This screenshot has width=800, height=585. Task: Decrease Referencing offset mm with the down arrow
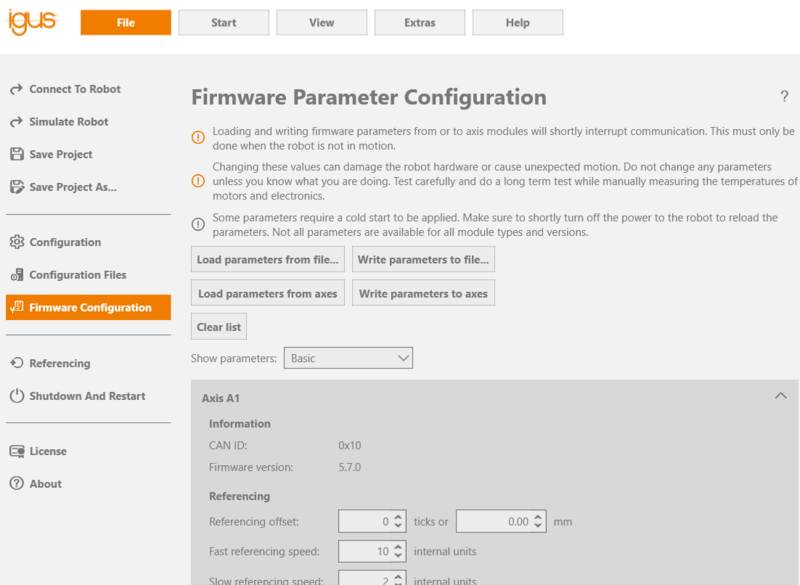(x=538, y=526)
